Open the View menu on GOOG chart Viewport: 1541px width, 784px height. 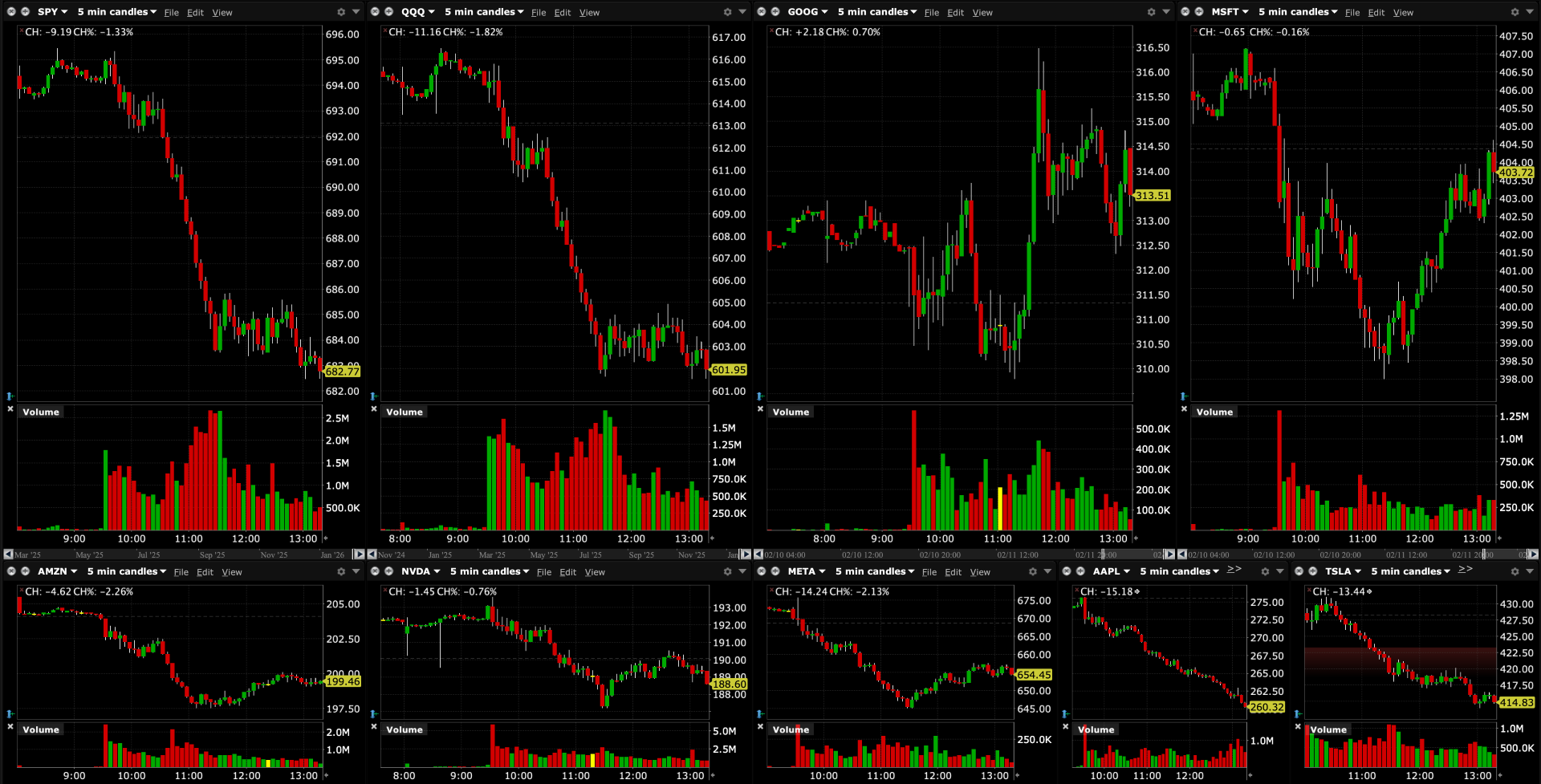[x=982, y=13]
